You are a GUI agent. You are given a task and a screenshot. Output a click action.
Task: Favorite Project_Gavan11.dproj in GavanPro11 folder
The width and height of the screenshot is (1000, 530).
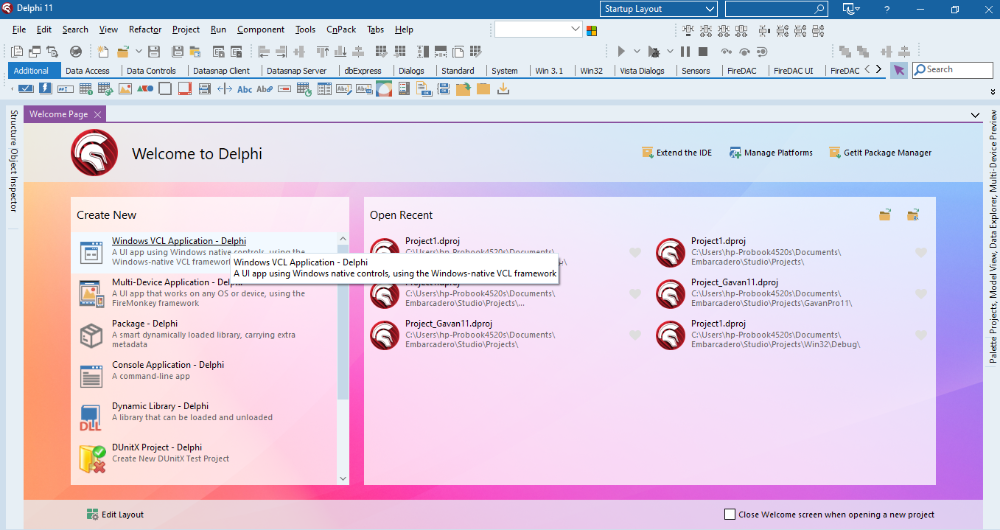coord(921,293)
